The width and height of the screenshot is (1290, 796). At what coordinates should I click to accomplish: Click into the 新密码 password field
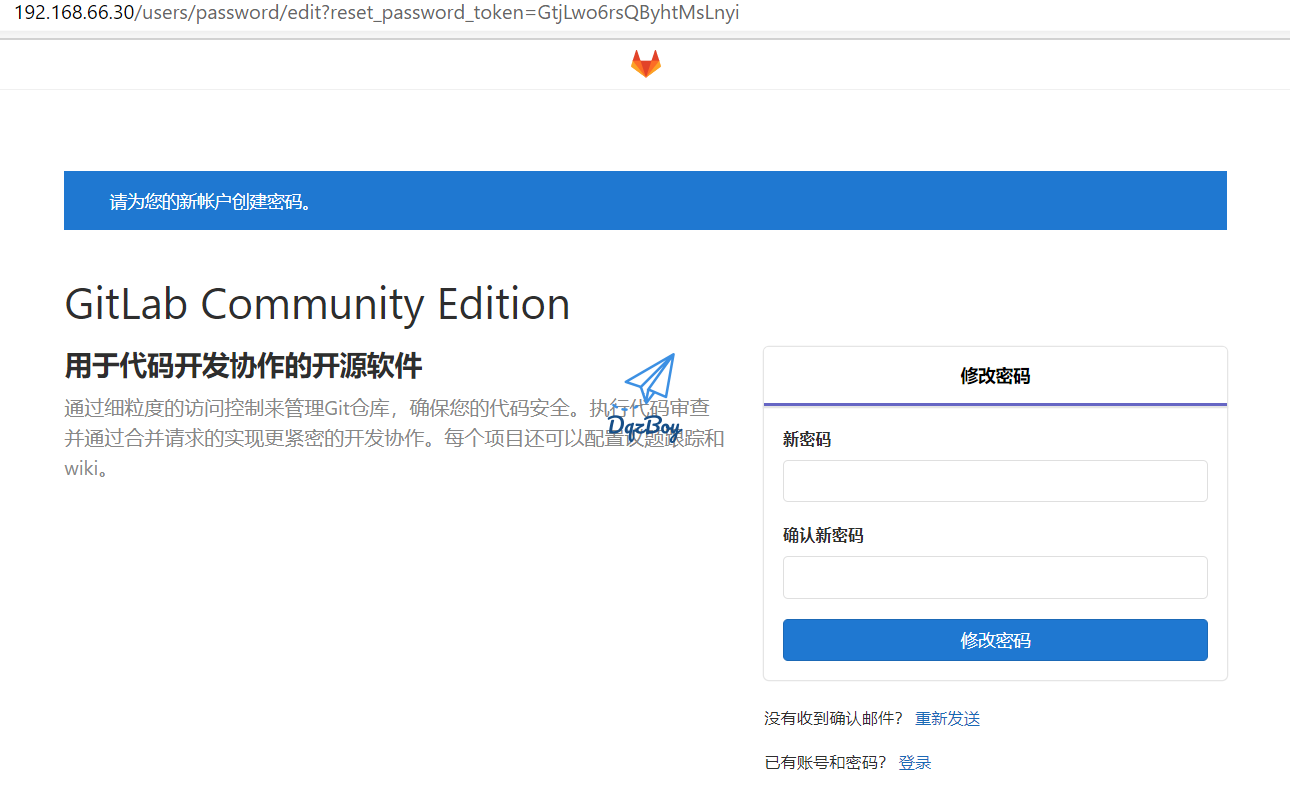[x=994, y=480]
